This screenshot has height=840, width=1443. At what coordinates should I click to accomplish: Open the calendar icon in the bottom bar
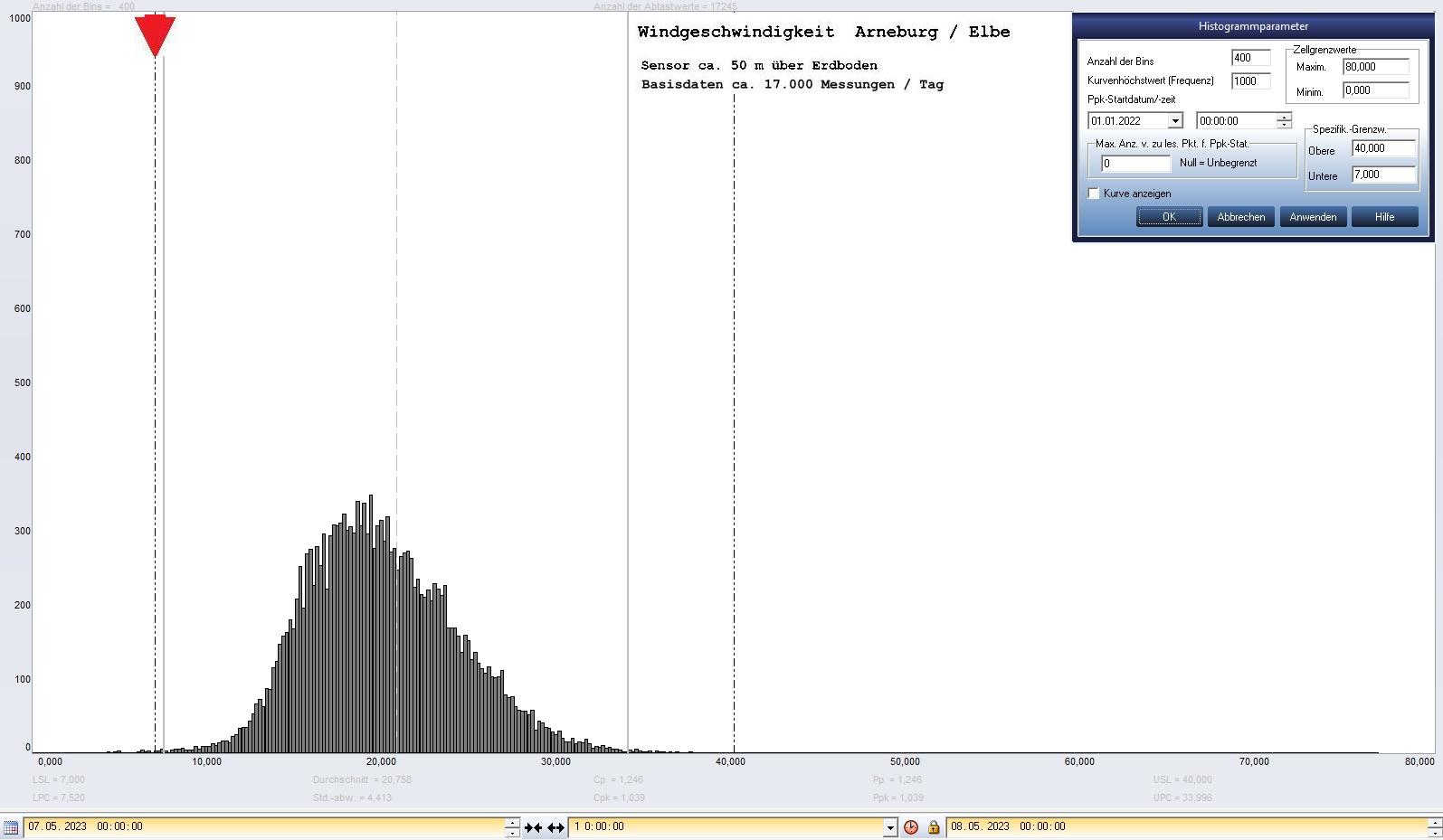click(11, 826)
